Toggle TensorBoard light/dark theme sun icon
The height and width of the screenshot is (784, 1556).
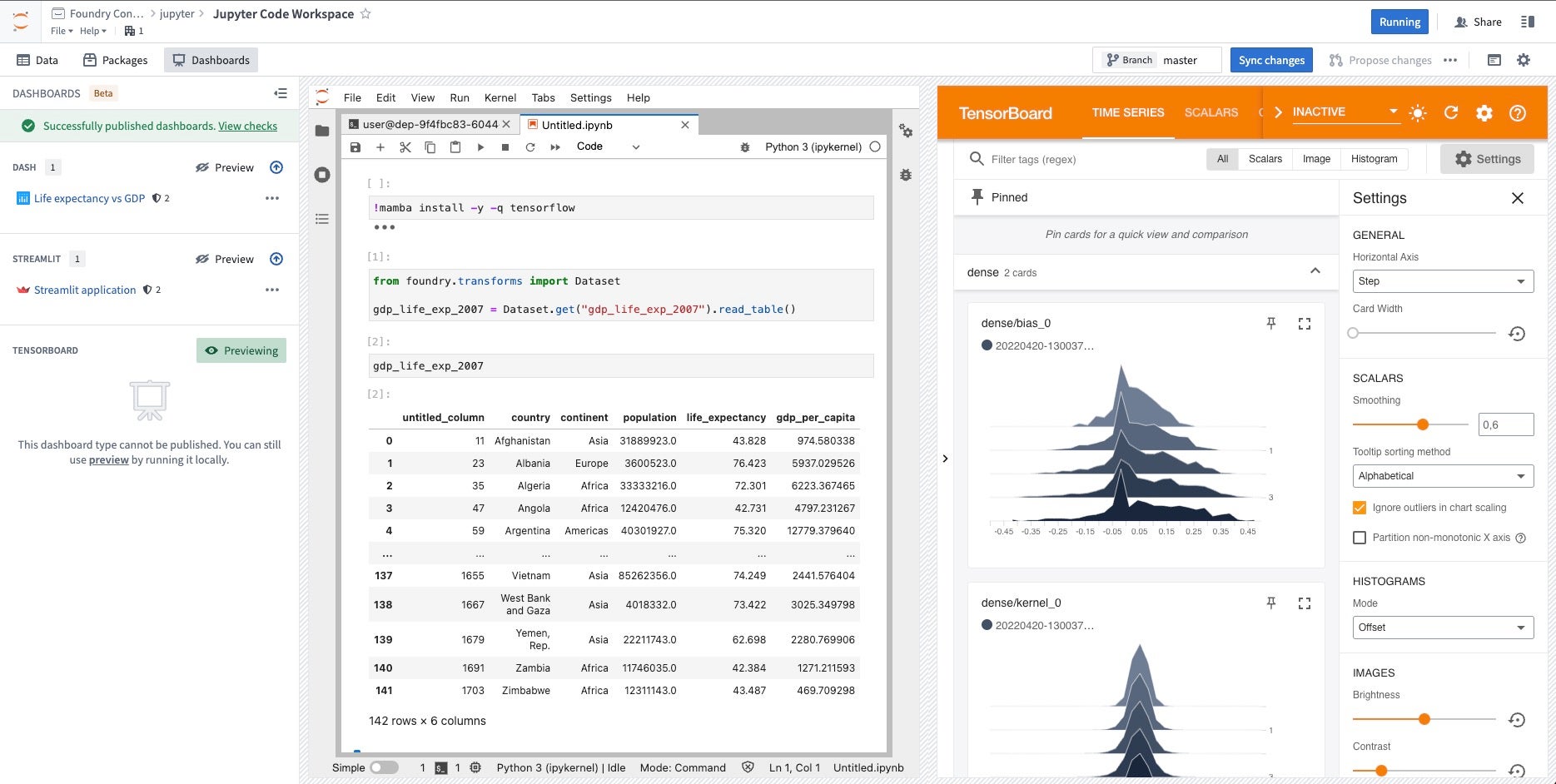tap(1418, 112)
